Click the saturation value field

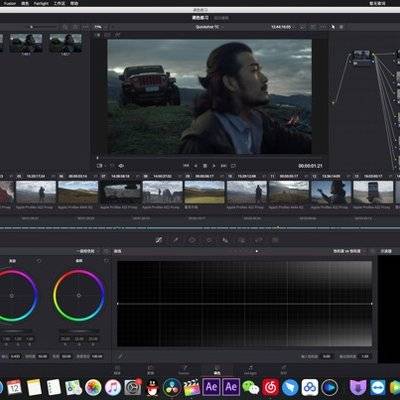tap(365, 356)
